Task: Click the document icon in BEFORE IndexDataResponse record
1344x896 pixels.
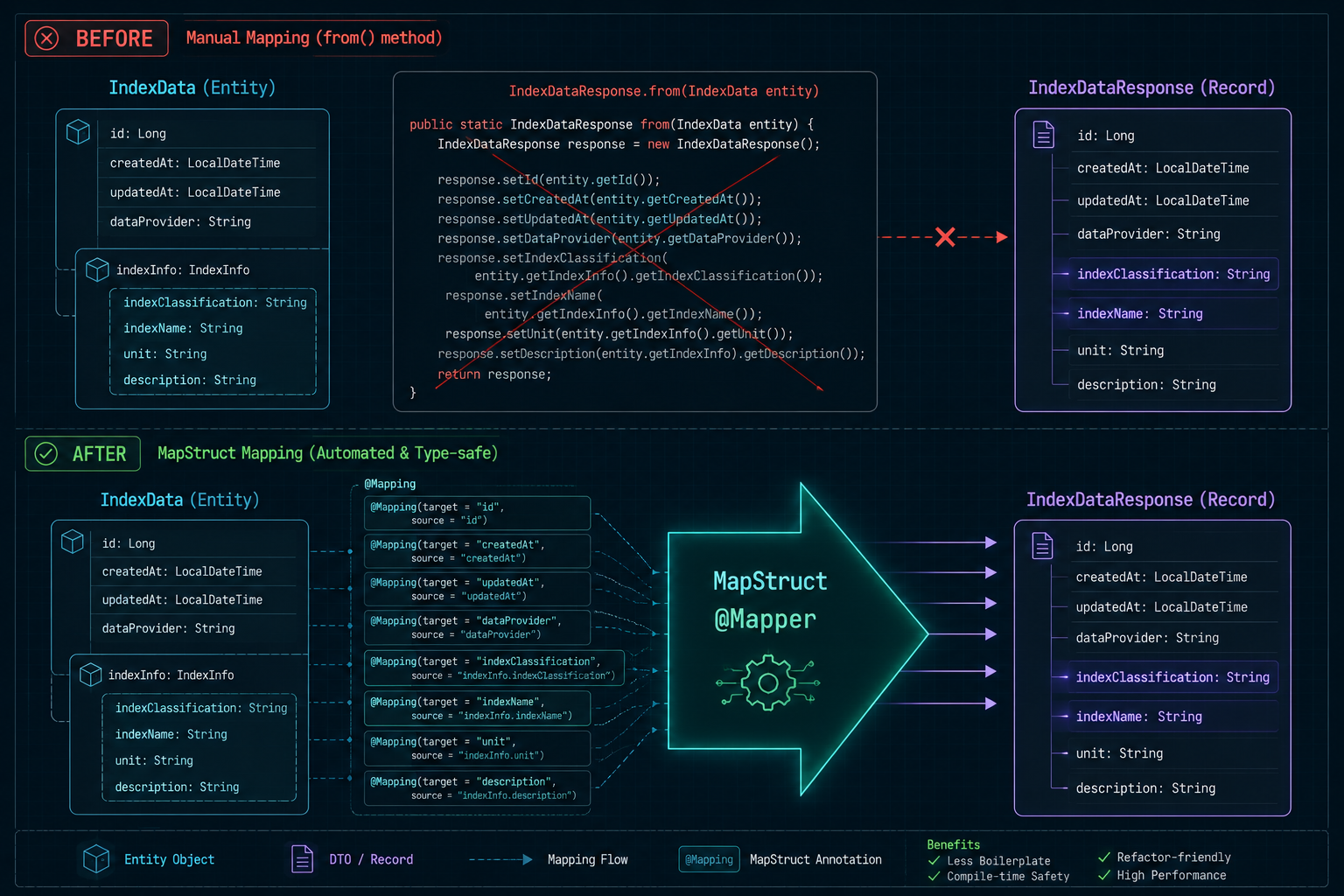Action: (x=1044, y=135)
